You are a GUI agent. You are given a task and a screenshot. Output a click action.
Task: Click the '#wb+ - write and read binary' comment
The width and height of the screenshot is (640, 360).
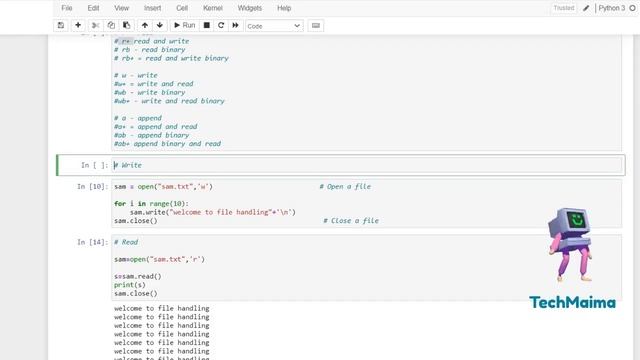[x=169, y=101]
